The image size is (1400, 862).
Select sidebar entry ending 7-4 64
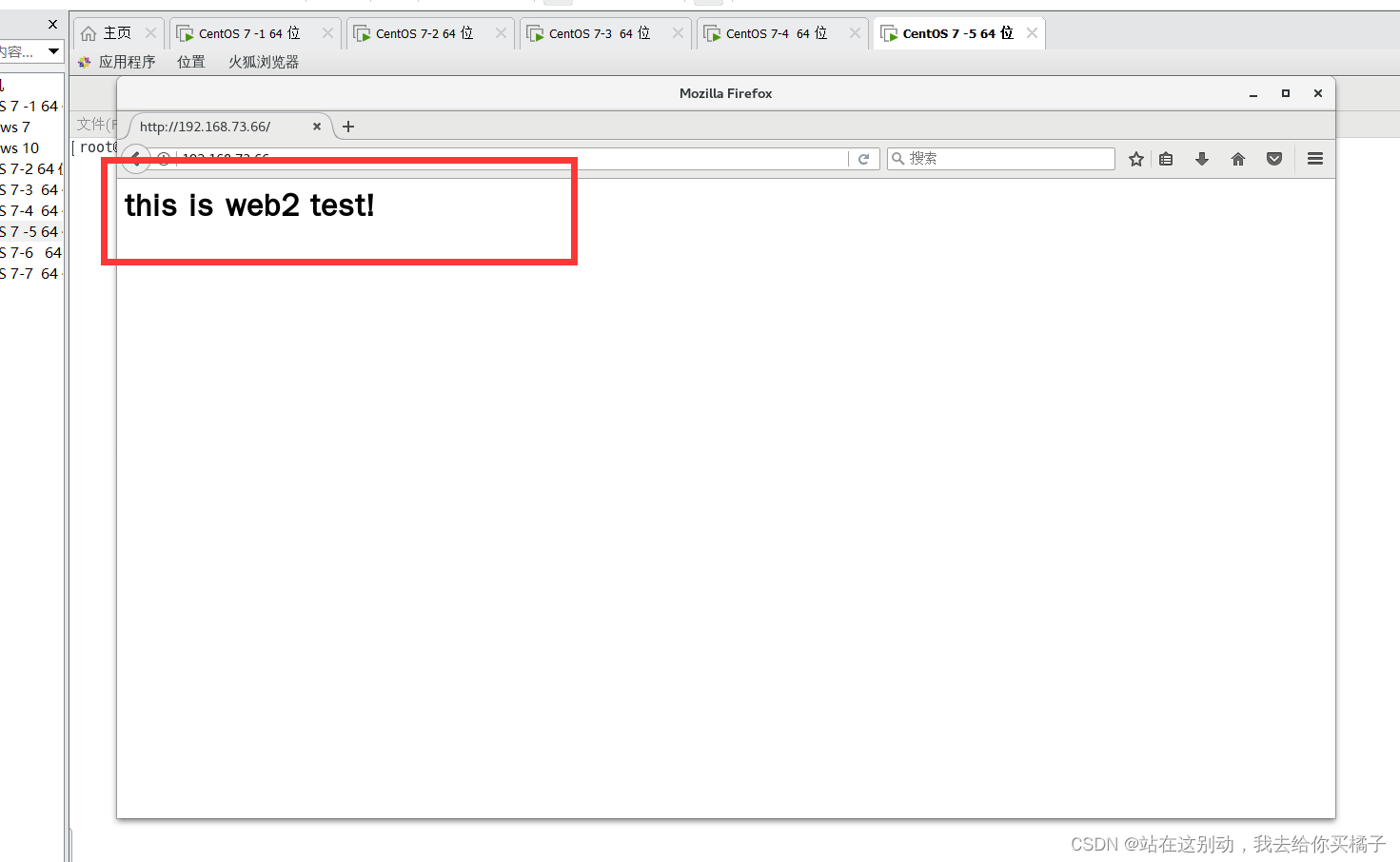(30, 210)
